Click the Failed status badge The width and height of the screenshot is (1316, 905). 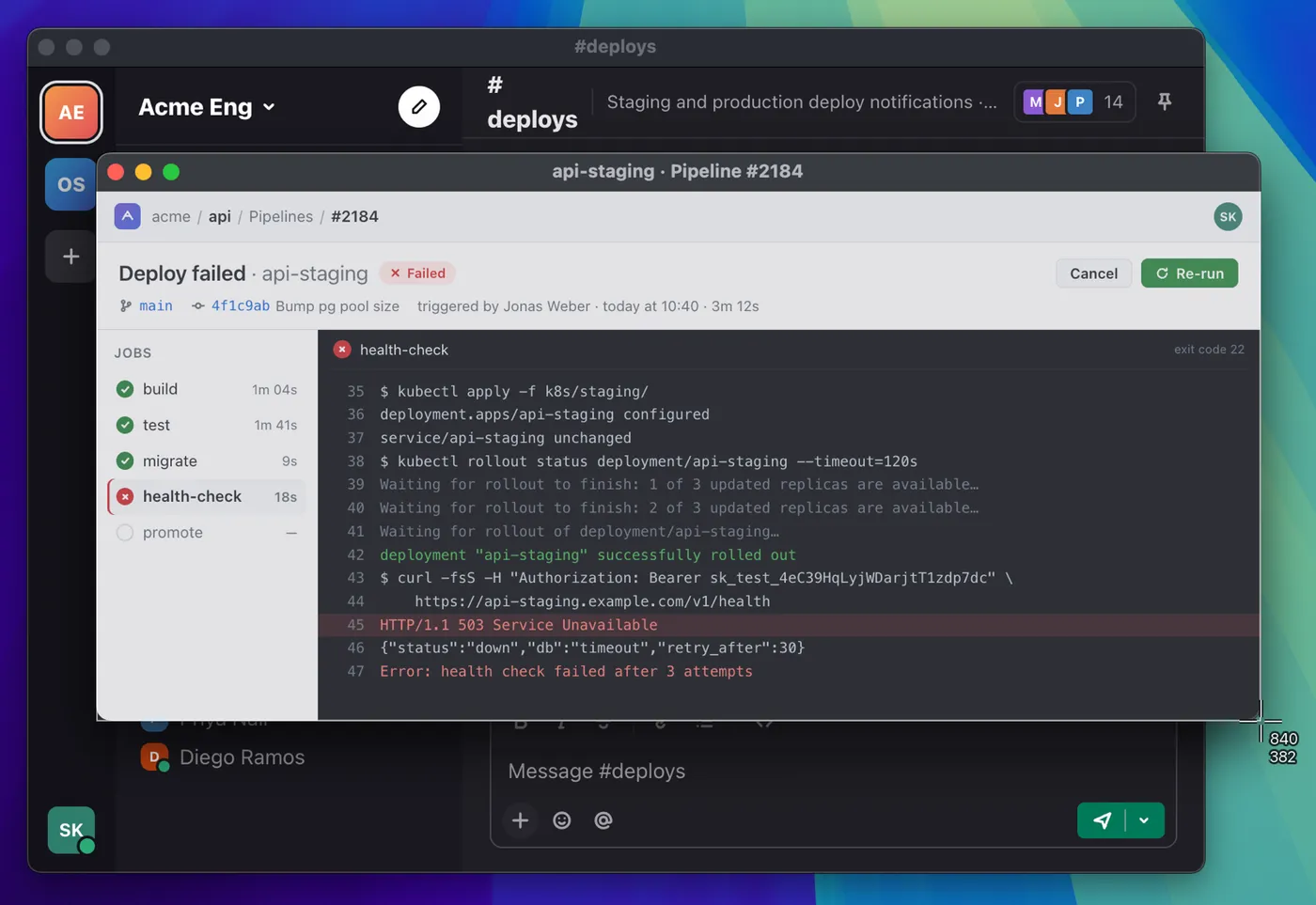tap(417, 273)
